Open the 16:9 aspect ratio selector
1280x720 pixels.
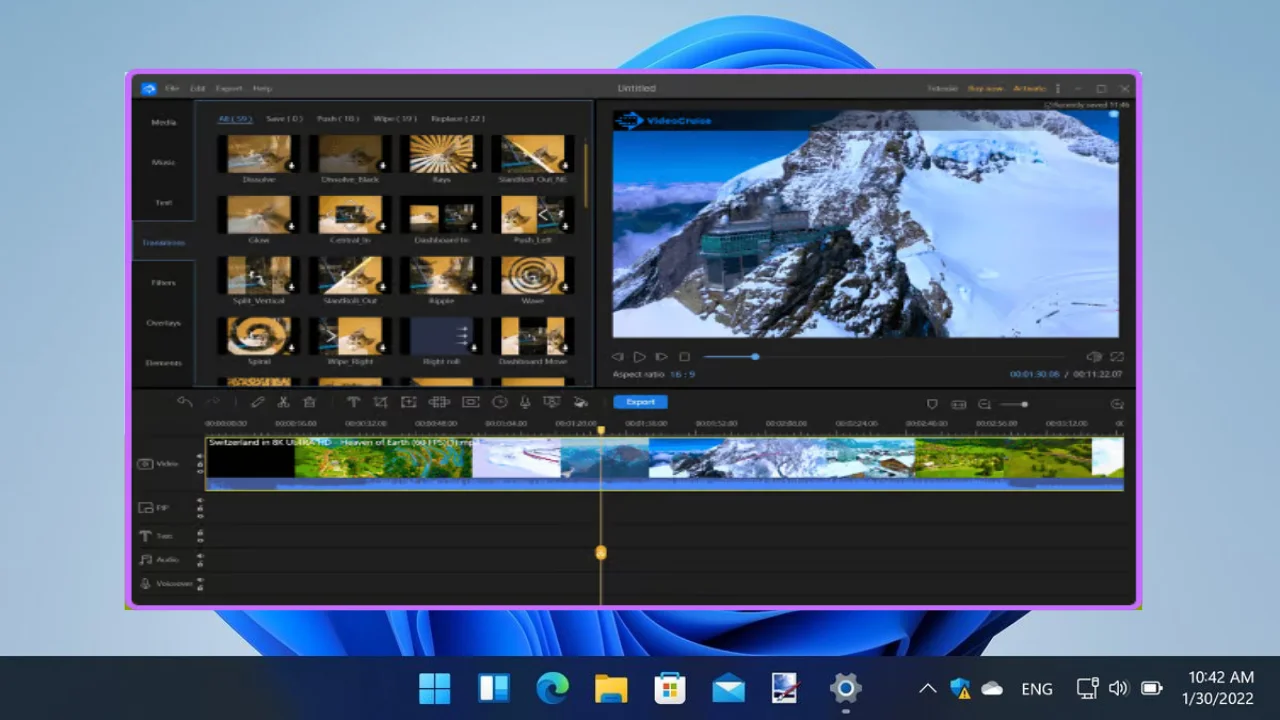pyautogui.click(x=682, y=374)
